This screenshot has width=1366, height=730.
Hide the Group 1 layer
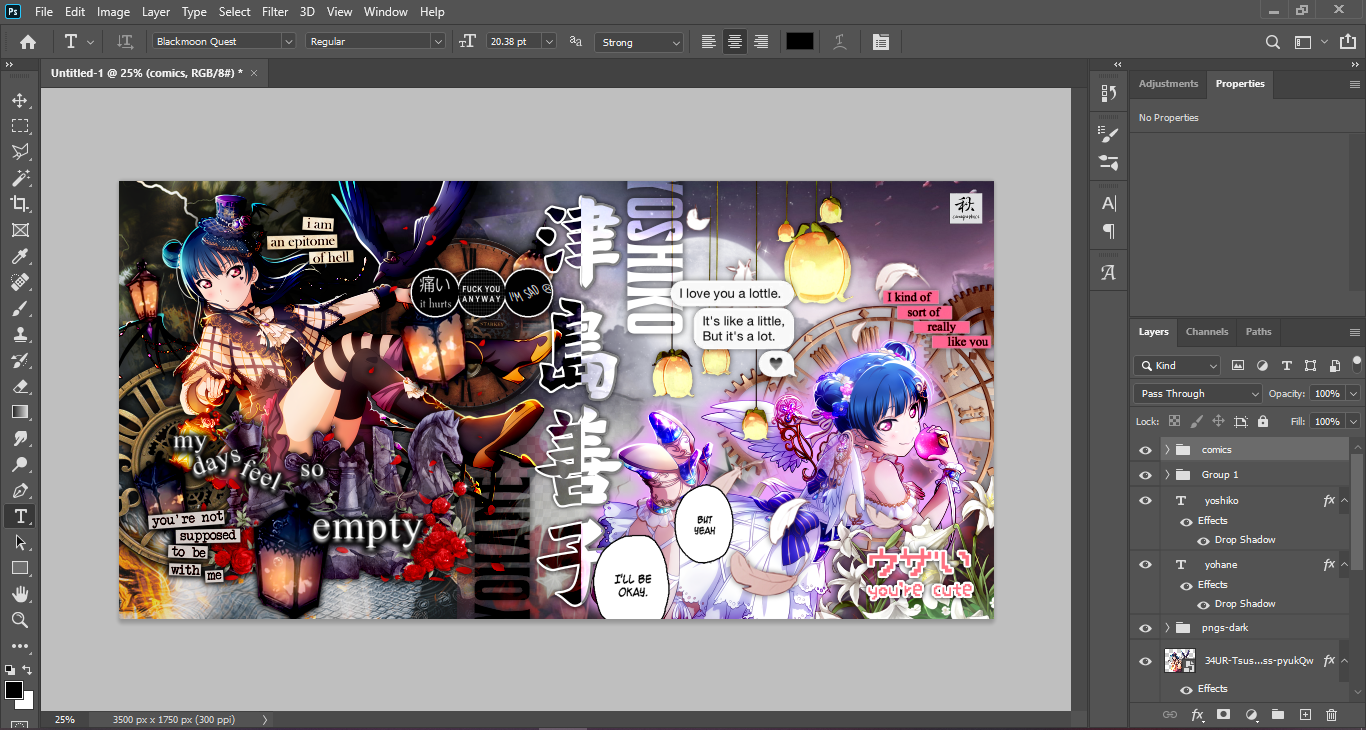(1146, 475)
